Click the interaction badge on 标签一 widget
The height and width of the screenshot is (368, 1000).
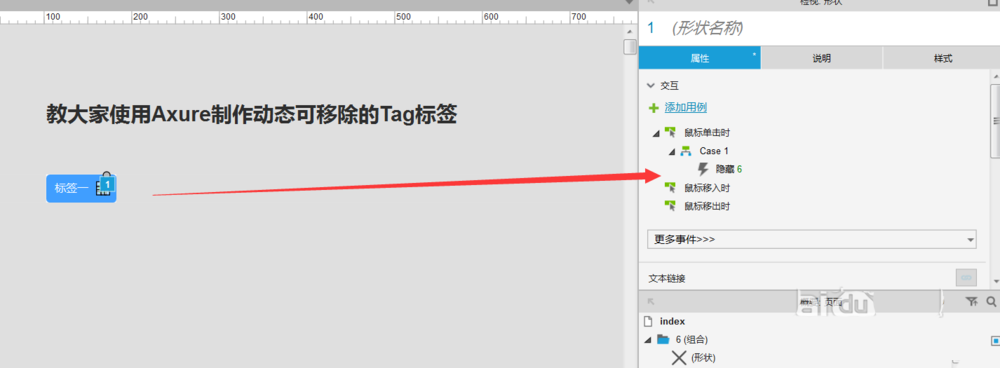[108, 184]
